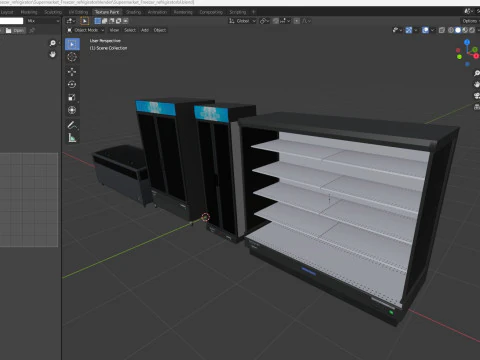Activate the Transform tool

(x=72, y=110)
